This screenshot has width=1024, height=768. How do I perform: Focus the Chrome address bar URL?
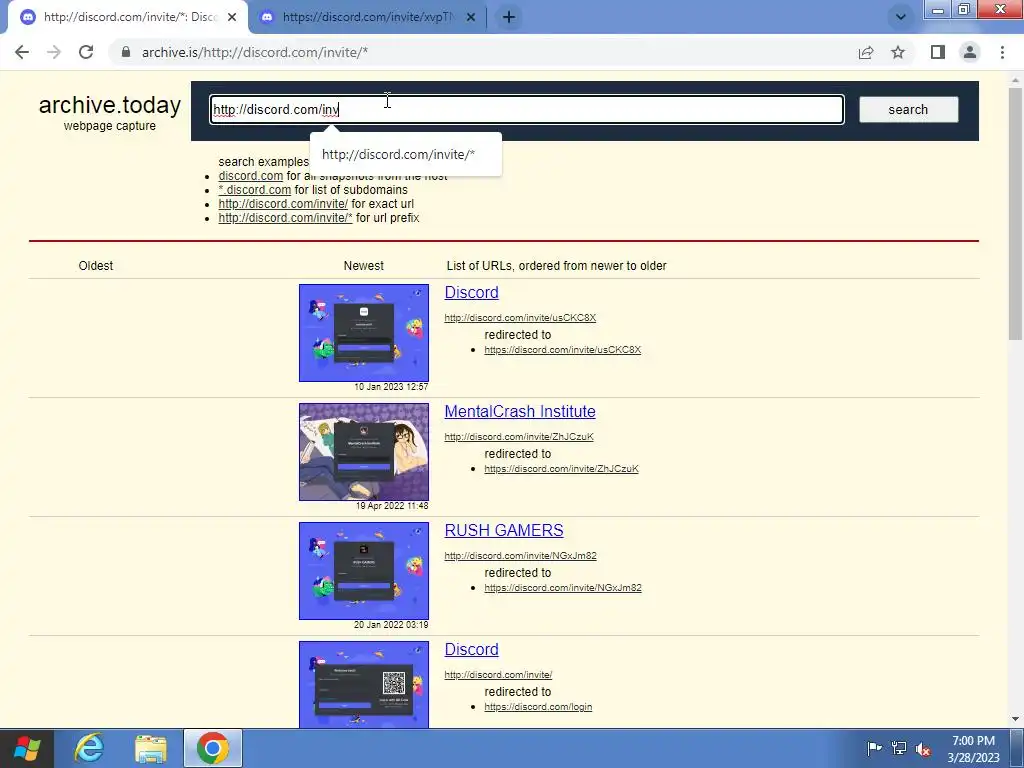point(255,52)
